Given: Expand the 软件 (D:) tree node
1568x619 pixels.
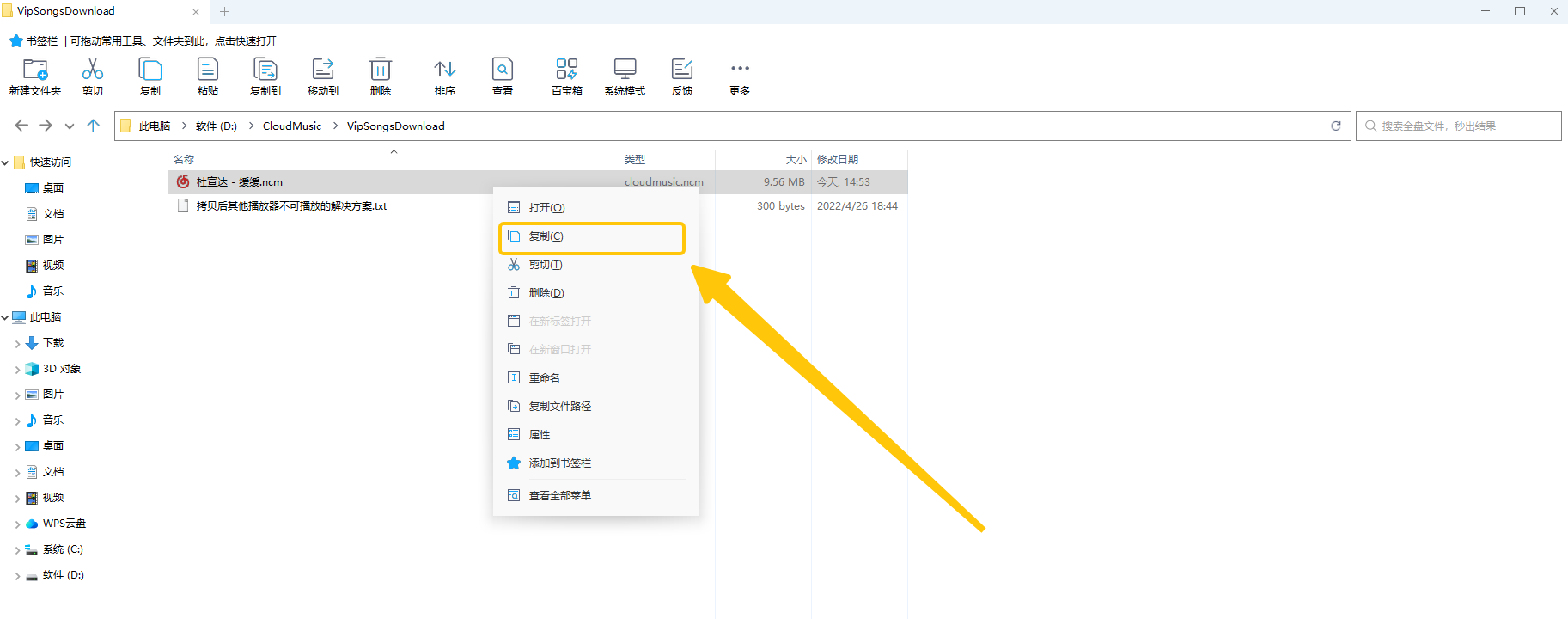Looking at the screenshot, I should [18, 576].
